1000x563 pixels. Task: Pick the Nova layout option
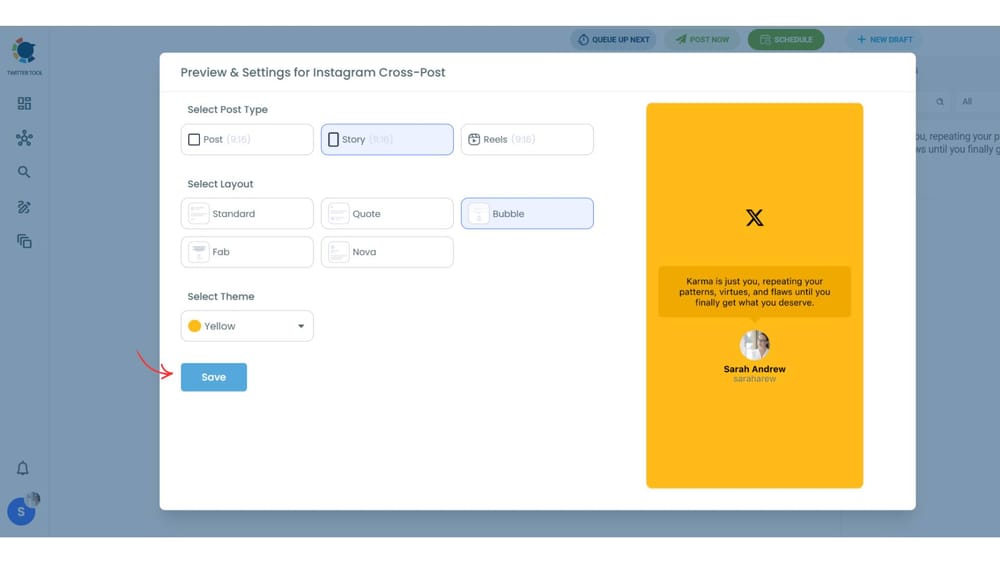(387, 252)
